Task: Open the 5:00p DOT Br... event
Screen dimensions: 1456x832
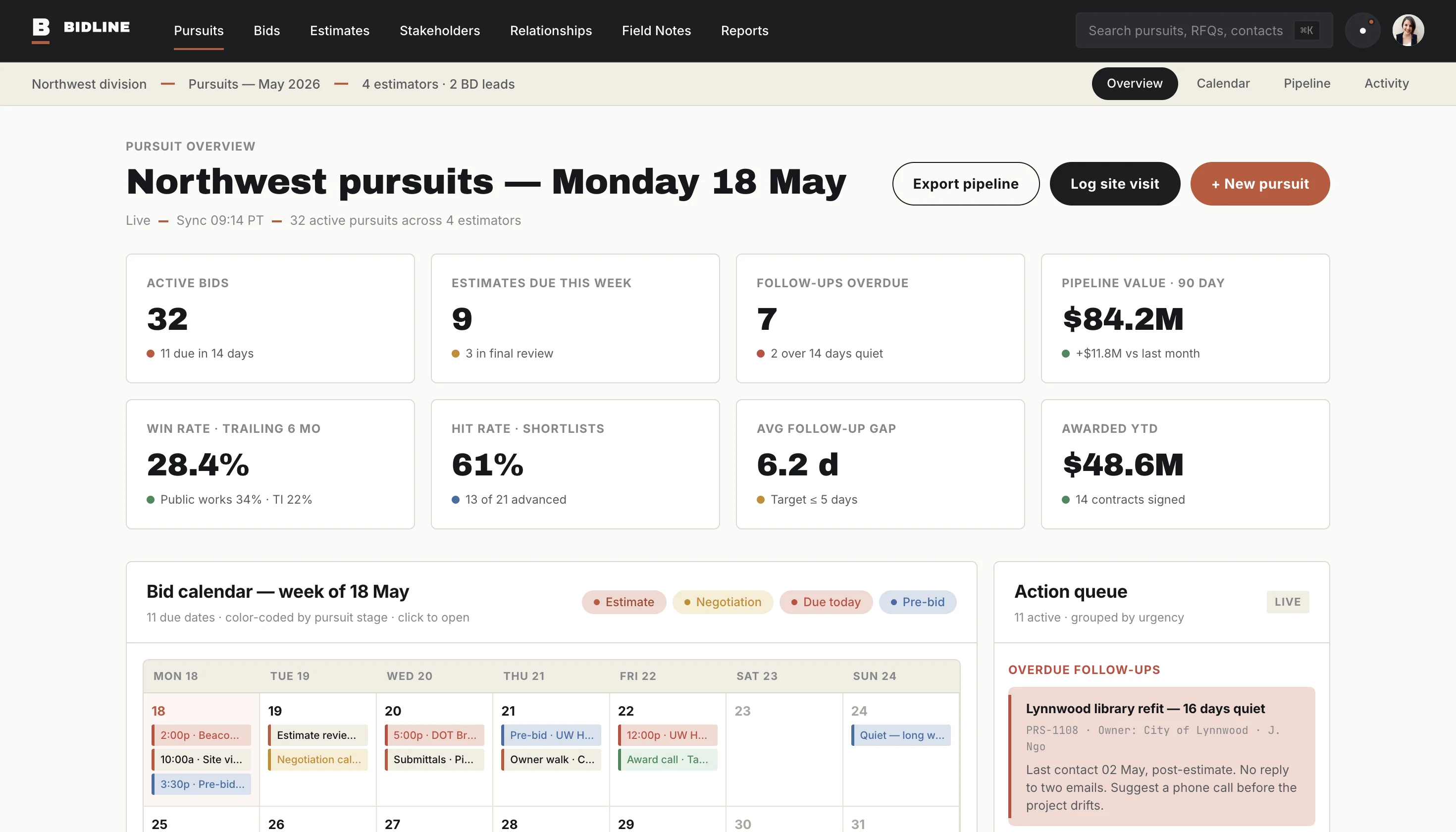Action: coord(434,735)
